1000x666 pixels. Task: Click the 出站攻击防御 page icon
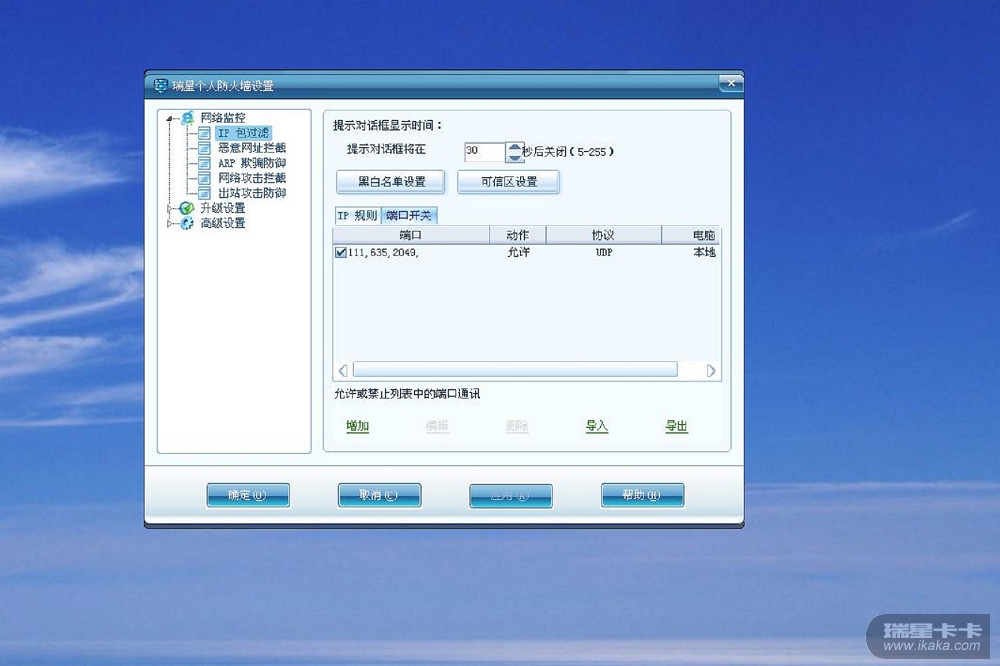(204, 193)
